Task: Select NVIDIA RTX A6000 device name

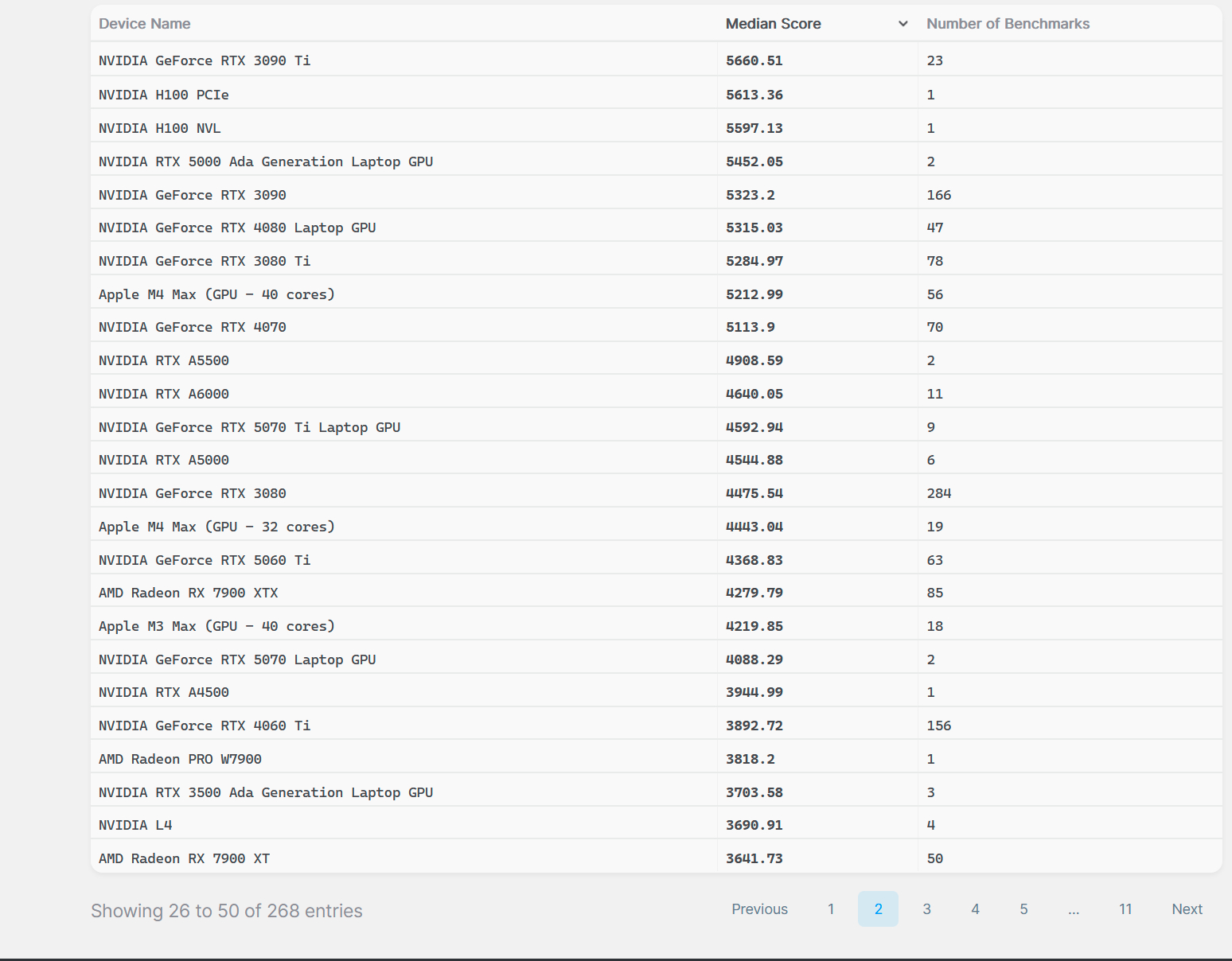Action: click(x=164, y=394)
